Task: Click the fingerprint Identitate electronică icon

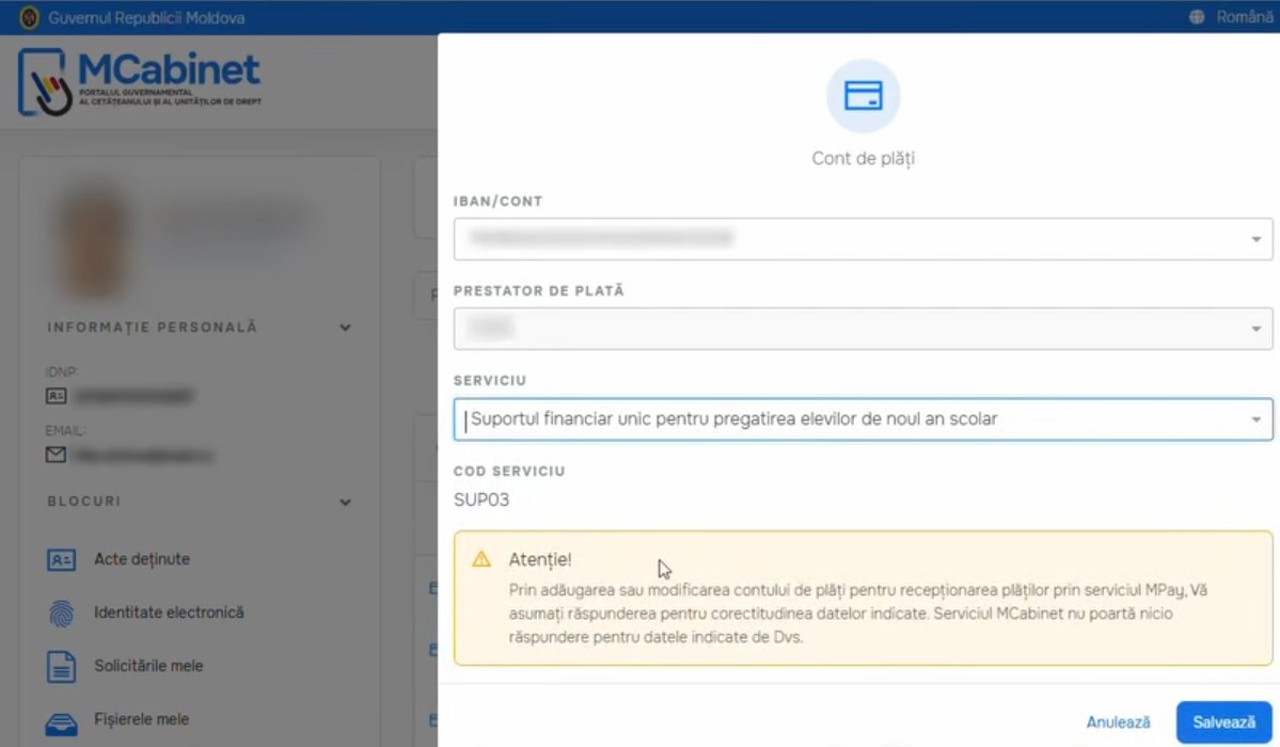Action: click(x=61, y=613)
